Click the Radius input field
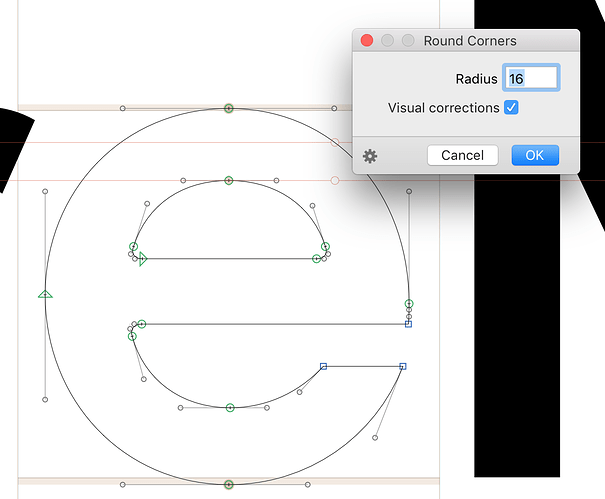 click(x=531, y=78)
